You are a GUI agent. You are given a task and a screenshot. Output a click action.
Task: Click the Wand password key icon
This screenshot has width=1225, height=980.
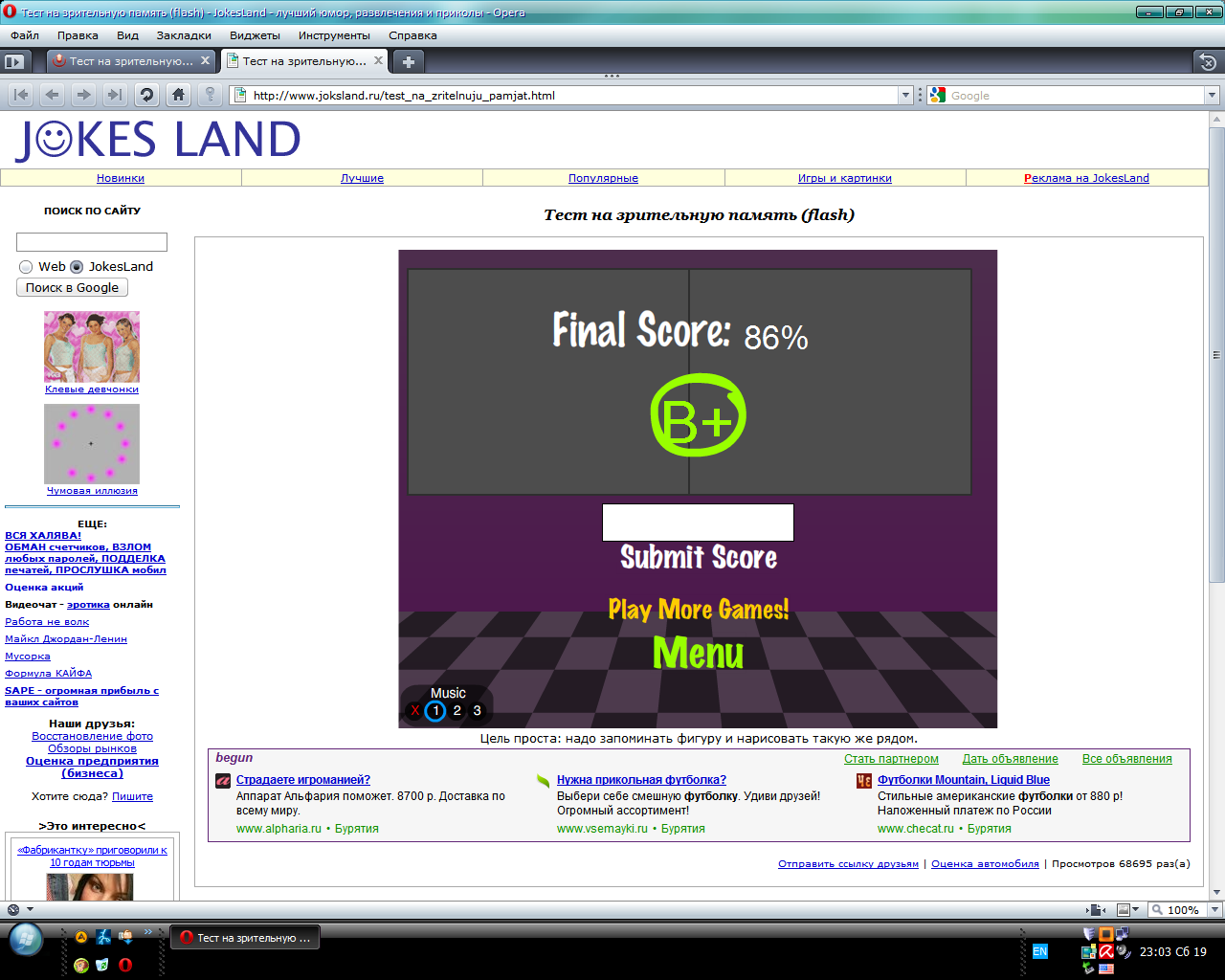(211, 95)
